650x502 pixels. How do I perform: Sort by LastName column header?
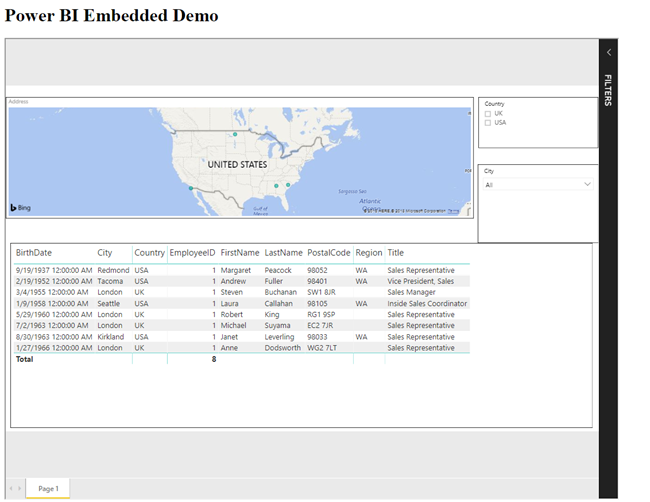[284, 252]
